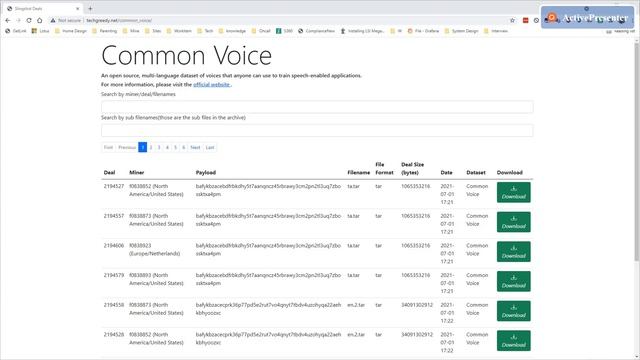Screen dimensions: 640x360
Task: Click the address bar URL
Action: click(119, 20)
